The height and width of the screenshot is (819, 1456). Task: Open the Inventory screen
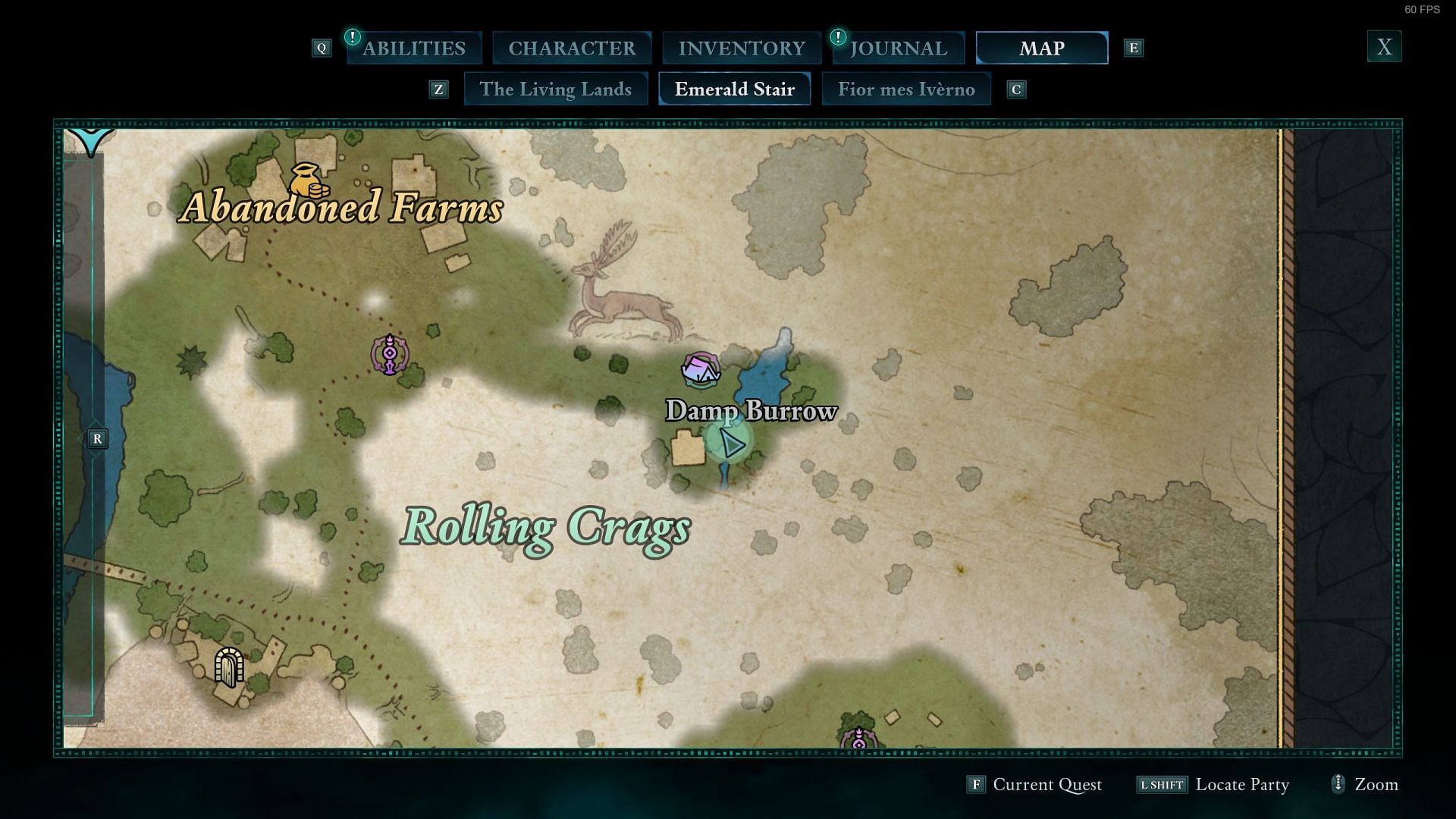[x=741, y=46]
